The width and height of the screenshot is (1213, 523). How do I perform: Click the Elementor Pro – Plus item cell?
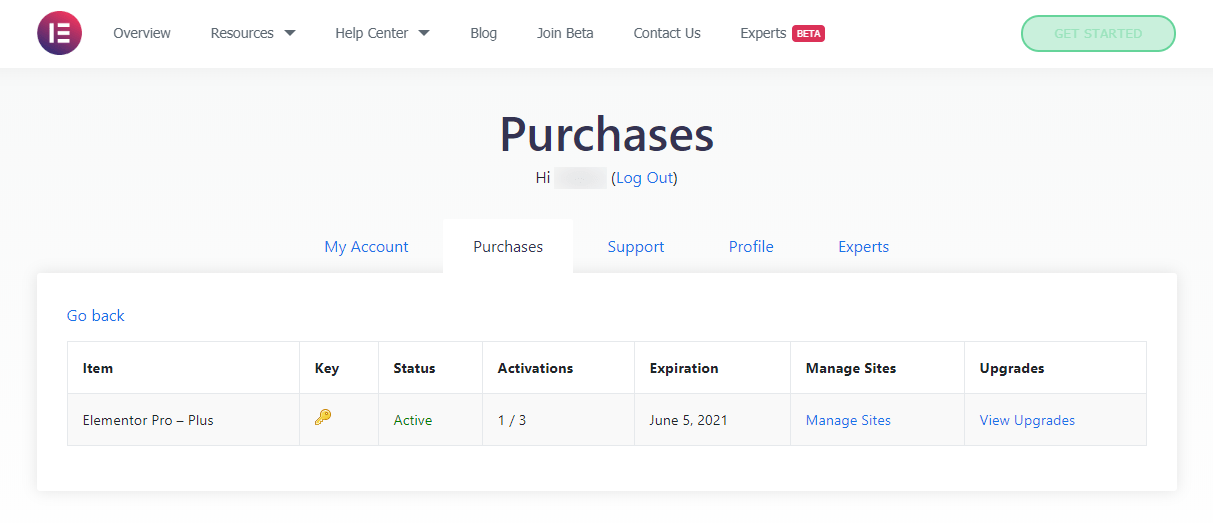pyautogui.click(x=148, y=420)
